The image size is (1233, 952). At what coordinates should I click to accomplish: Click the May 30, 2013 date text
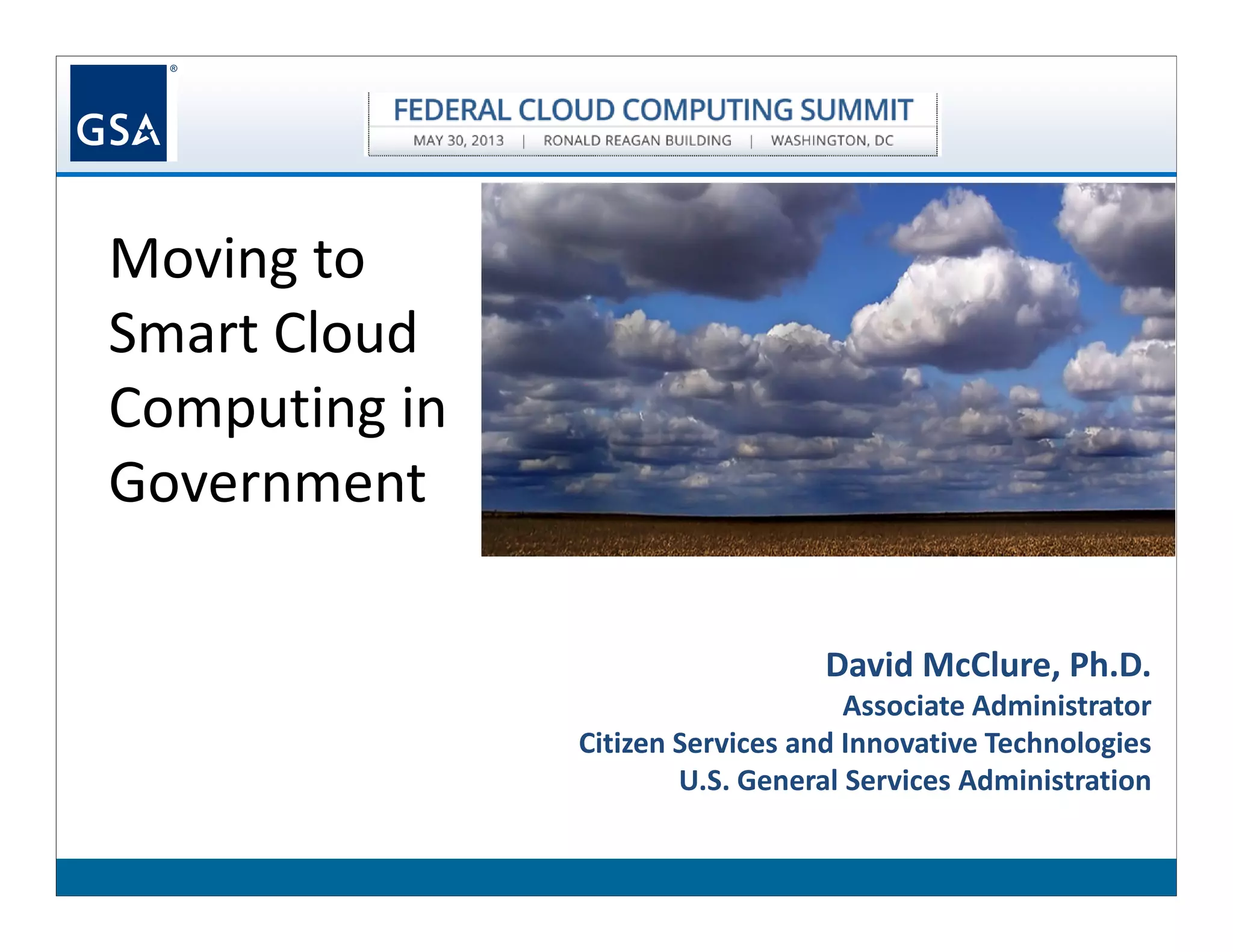[x=458, y=141]
